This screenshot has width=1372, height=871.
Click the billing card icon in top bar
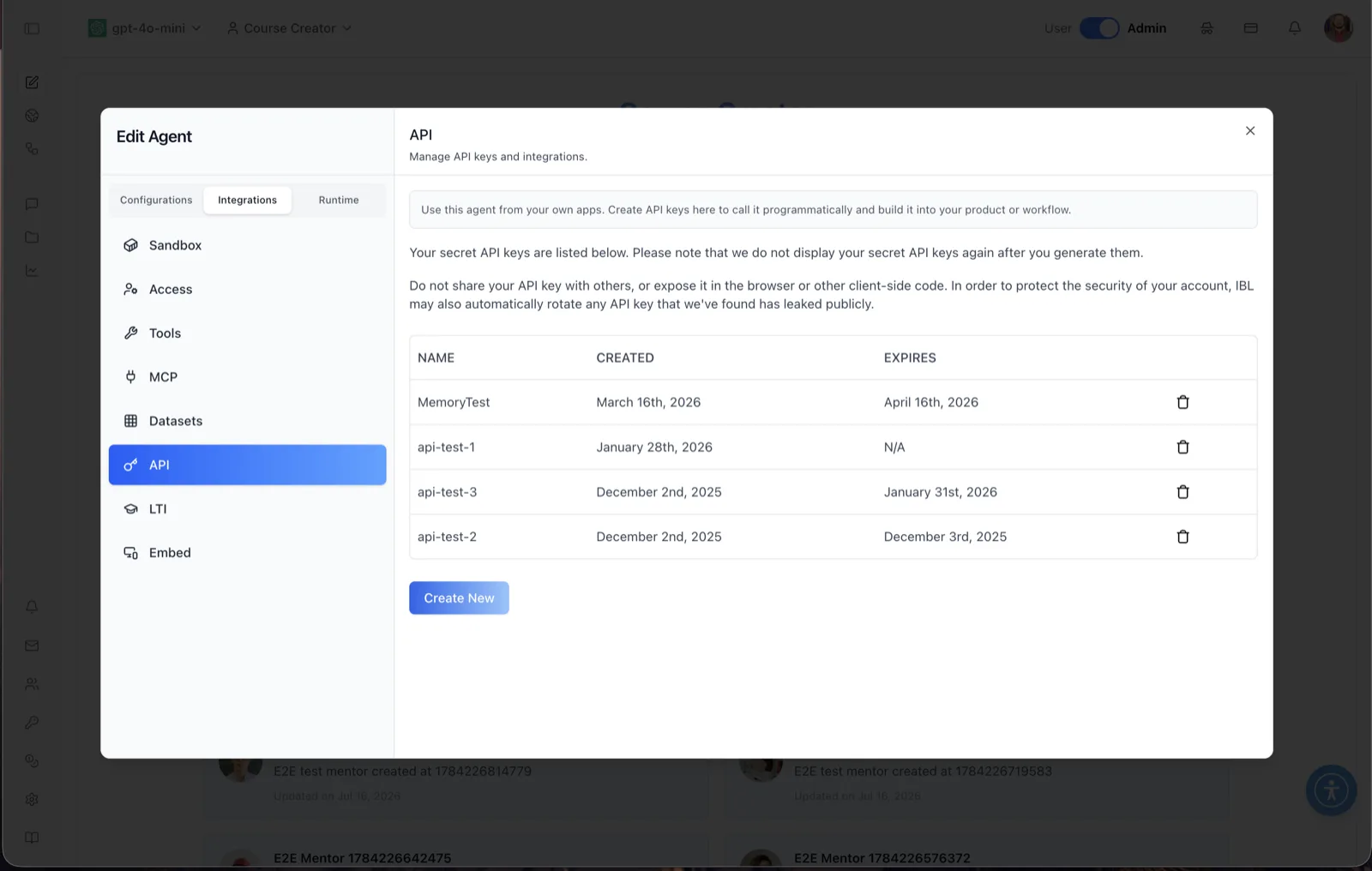(x=1251, y=28)
